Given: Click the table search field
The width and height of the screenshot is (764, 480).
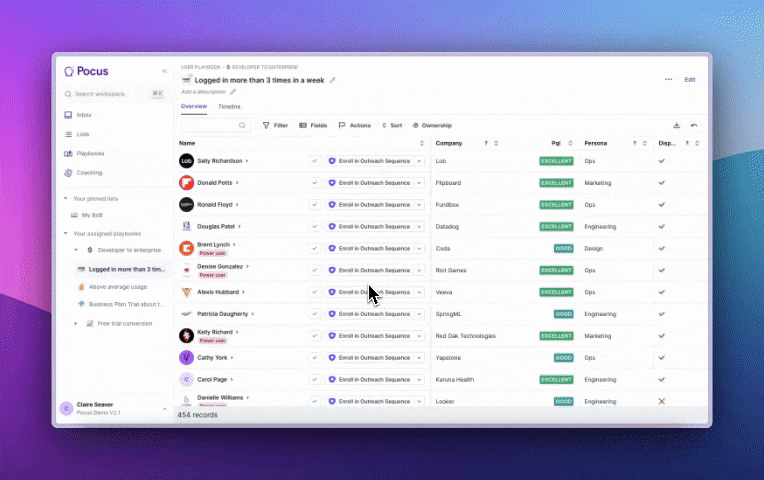Looking at the screenshot, I should point(216,125).
